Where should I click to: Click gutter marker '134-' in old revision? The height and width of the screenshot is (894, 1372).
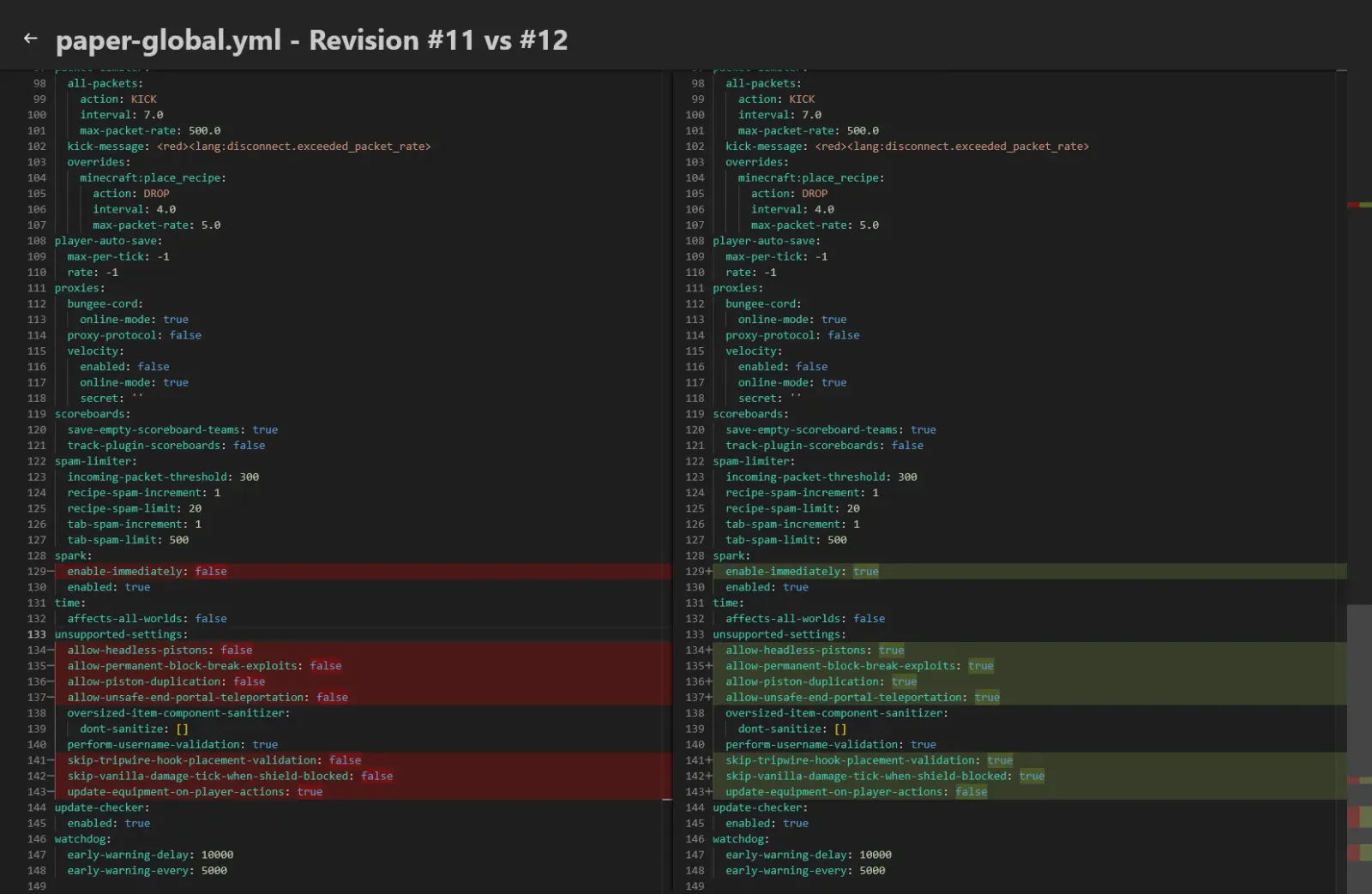(x=40, y=651)
